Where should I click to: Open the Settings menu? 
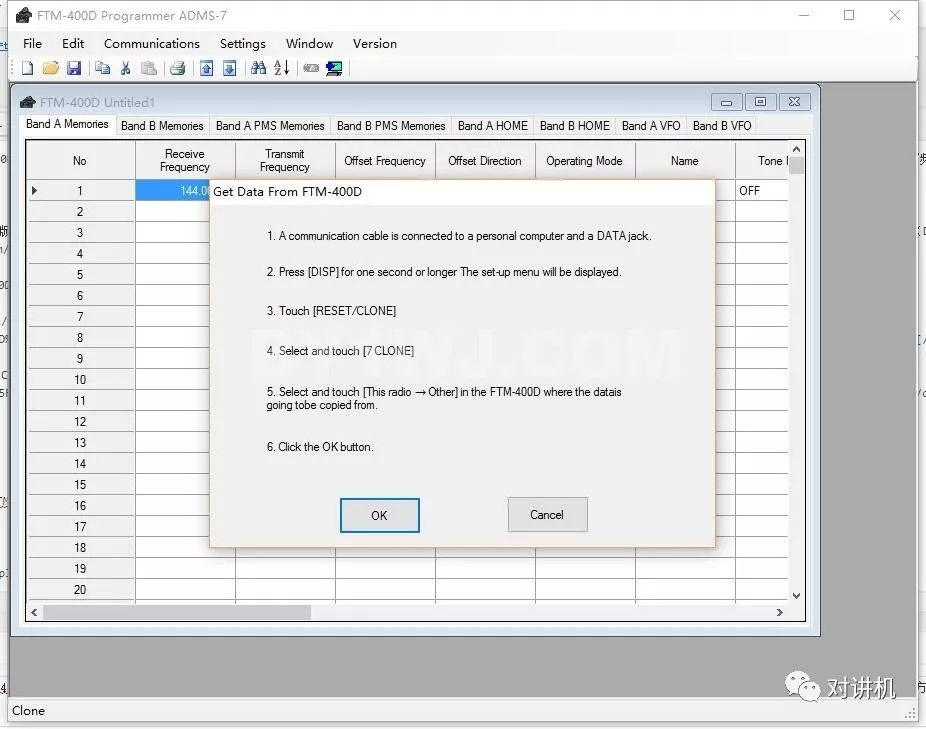tap(243, 43)
